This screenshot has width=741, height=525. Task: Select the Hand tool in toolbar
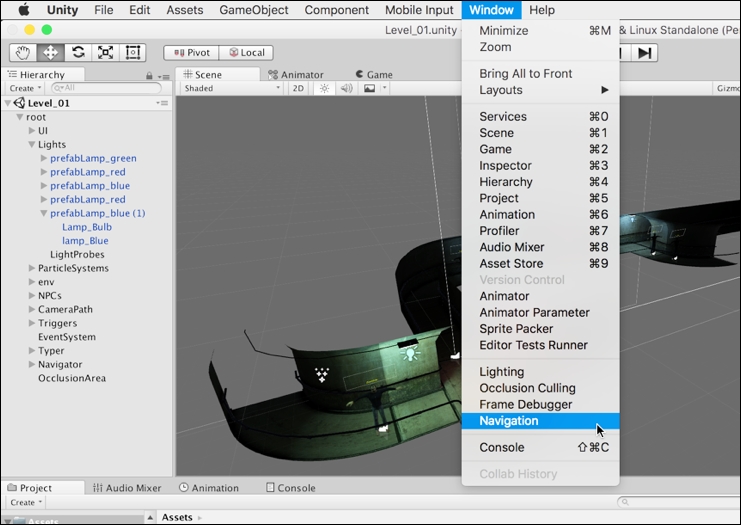(23, 52)
